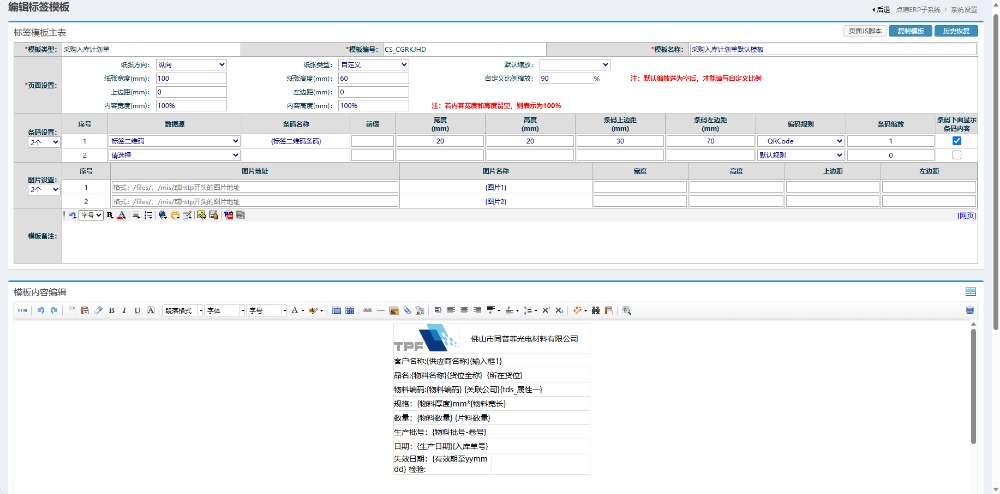The height and width of the screenshot is (494, 1000).
Task: Open image count dropdown showing 2个
Action: 44,189
